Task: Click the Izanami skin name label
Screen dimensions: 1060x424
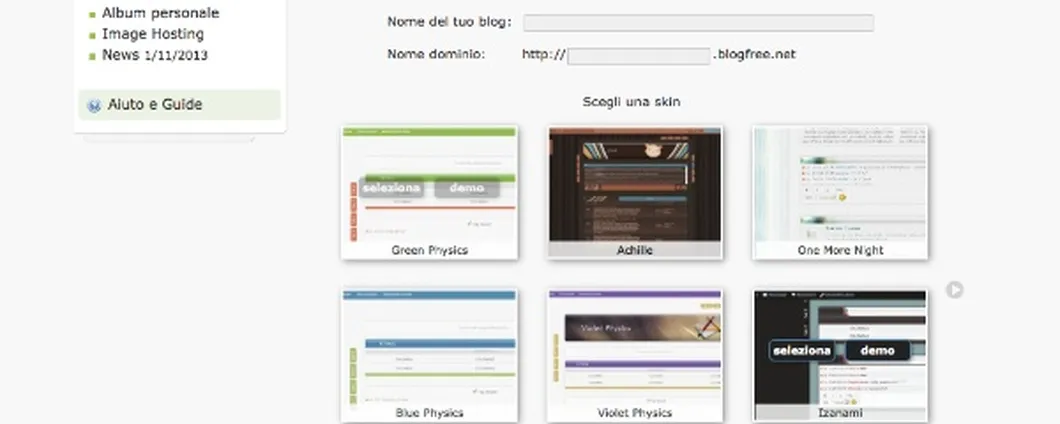Action: point(840,413)
